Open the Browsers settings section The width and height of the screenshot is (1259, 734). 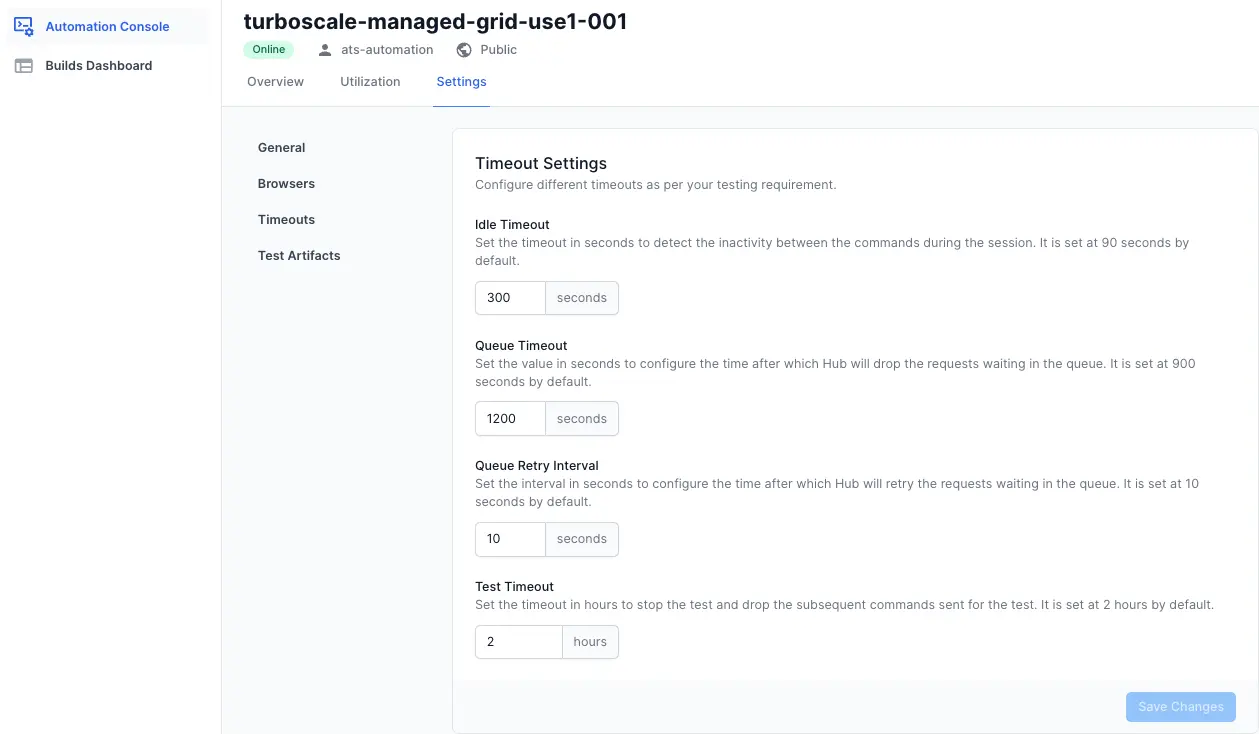pyautogui.click(x=286, y=183)
